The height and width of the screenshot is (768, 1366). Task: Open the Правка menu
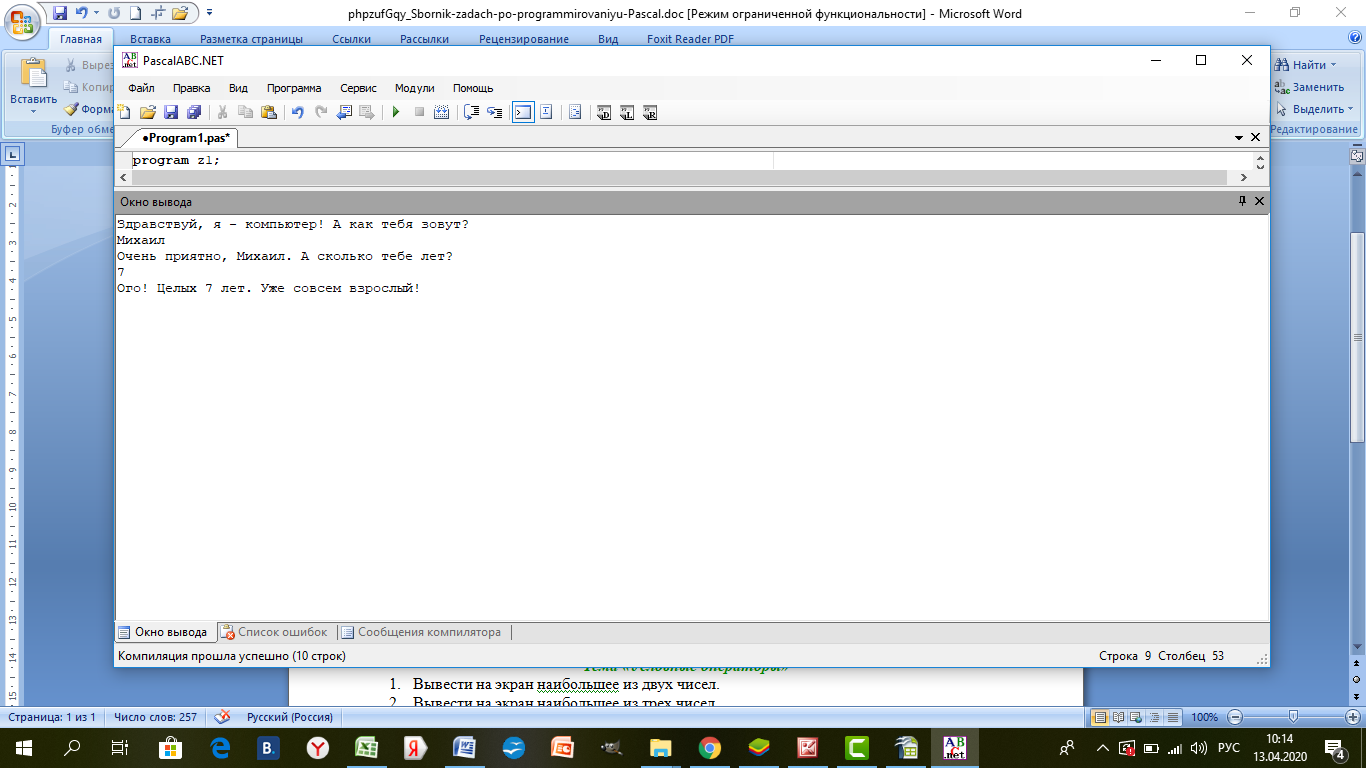coord(191,88)
